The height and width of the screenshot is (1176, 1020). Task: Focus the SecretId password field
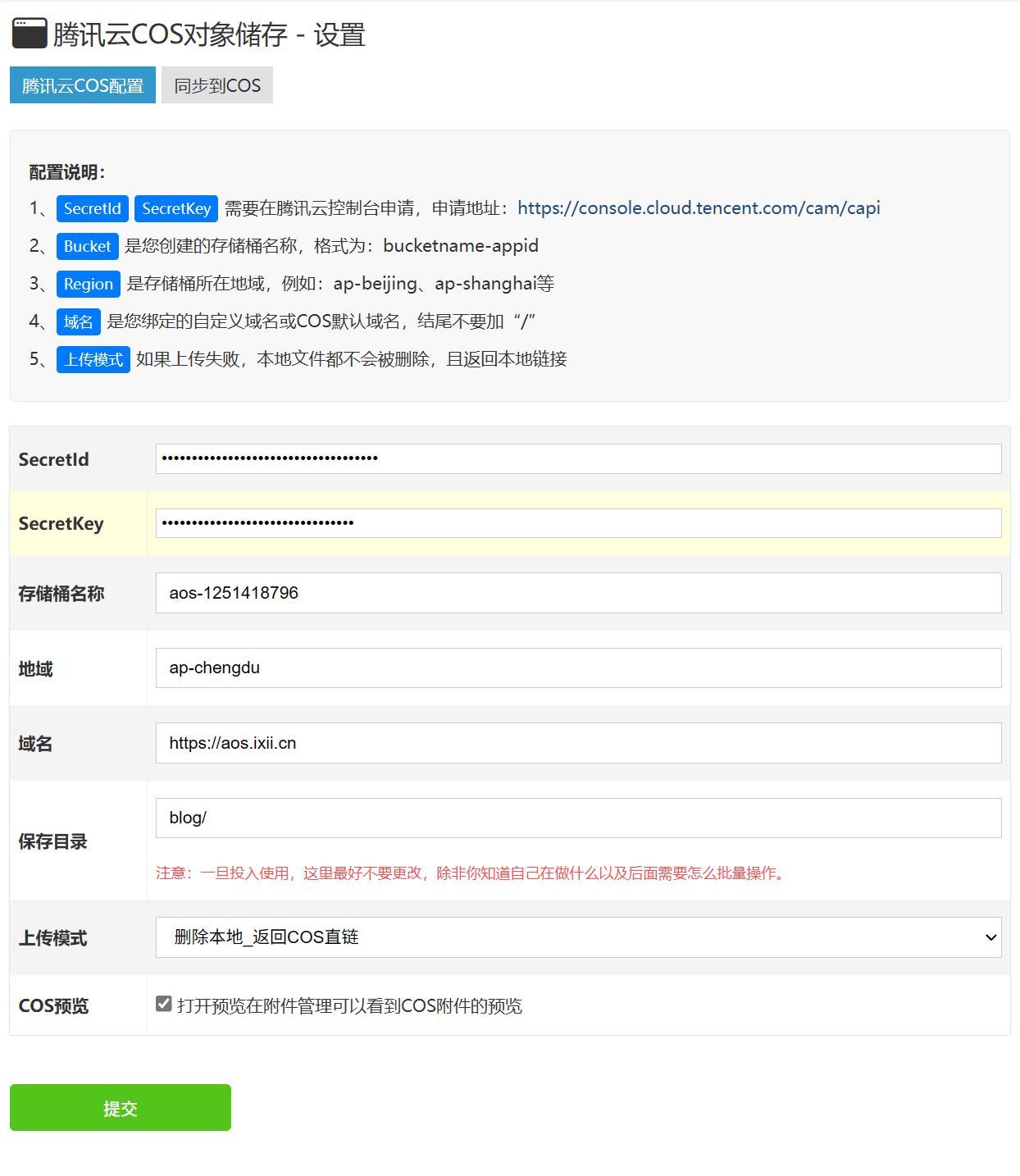pyautogui.click(x=579, y=458)
